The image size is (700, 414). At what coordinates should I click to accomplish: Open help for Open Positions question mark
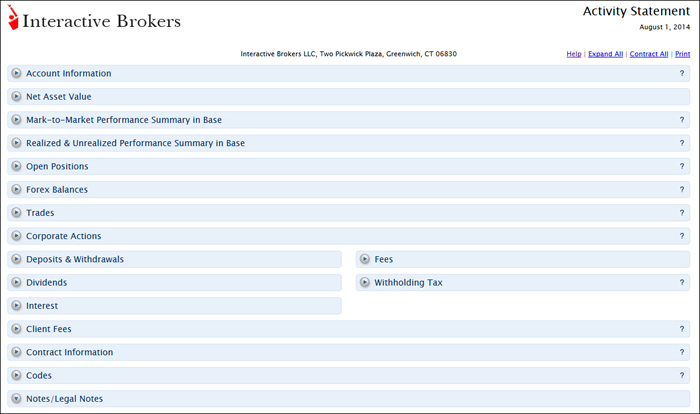tap(682, 166)
